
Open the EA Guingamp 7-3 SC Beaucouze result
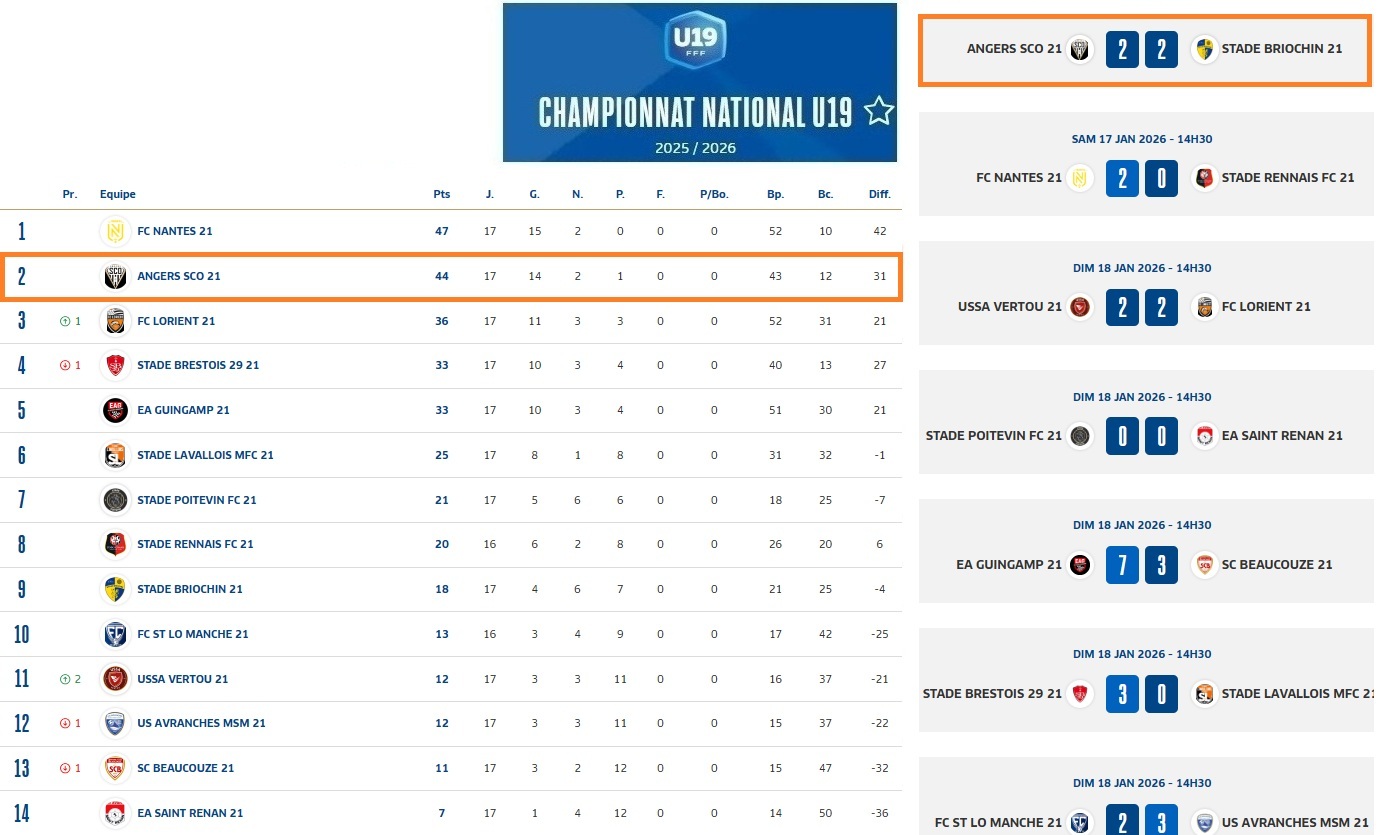(1141, 565)
